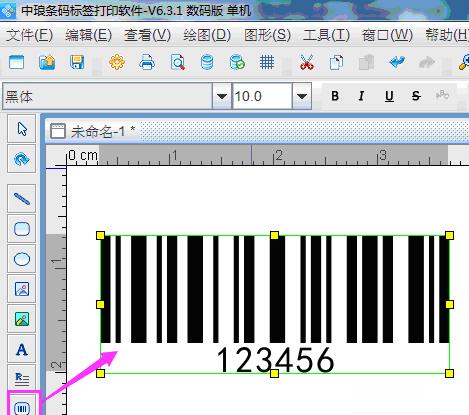This screenshot has height=415, width=469.
Task: Toggle strikethrough formatting
Action: (x=416, y=96)
